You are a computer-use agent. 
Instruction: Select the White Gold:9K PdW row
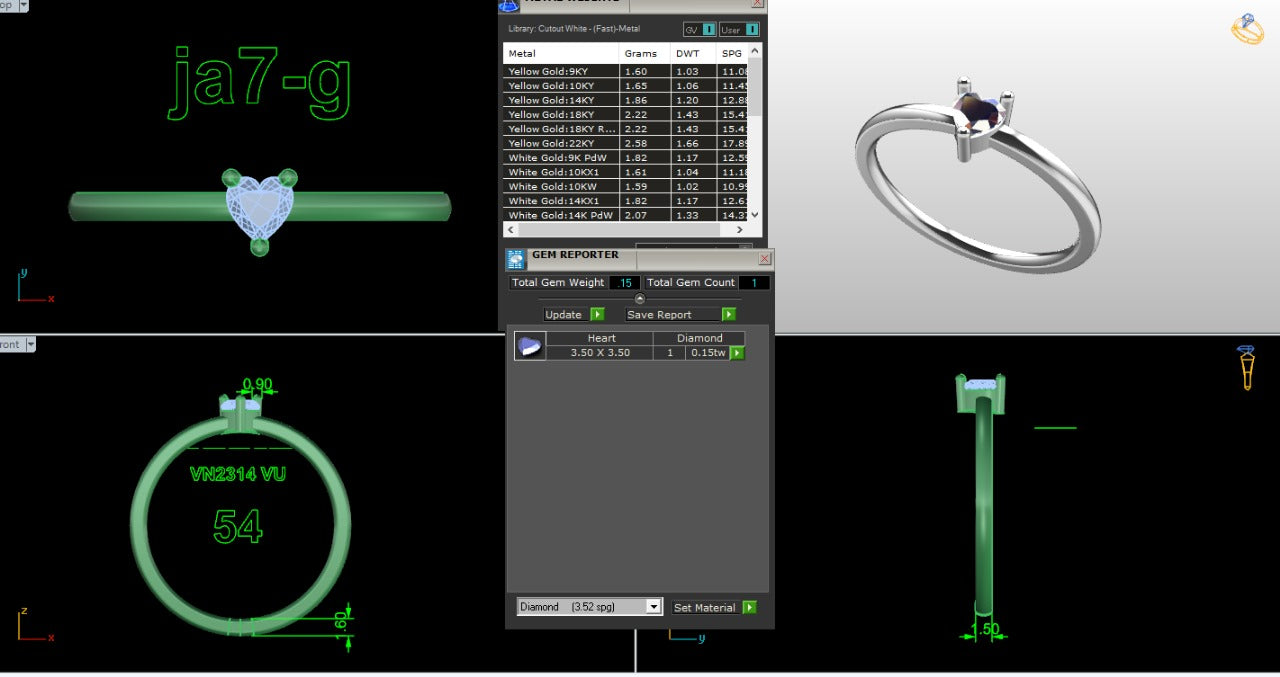(625, 158)
